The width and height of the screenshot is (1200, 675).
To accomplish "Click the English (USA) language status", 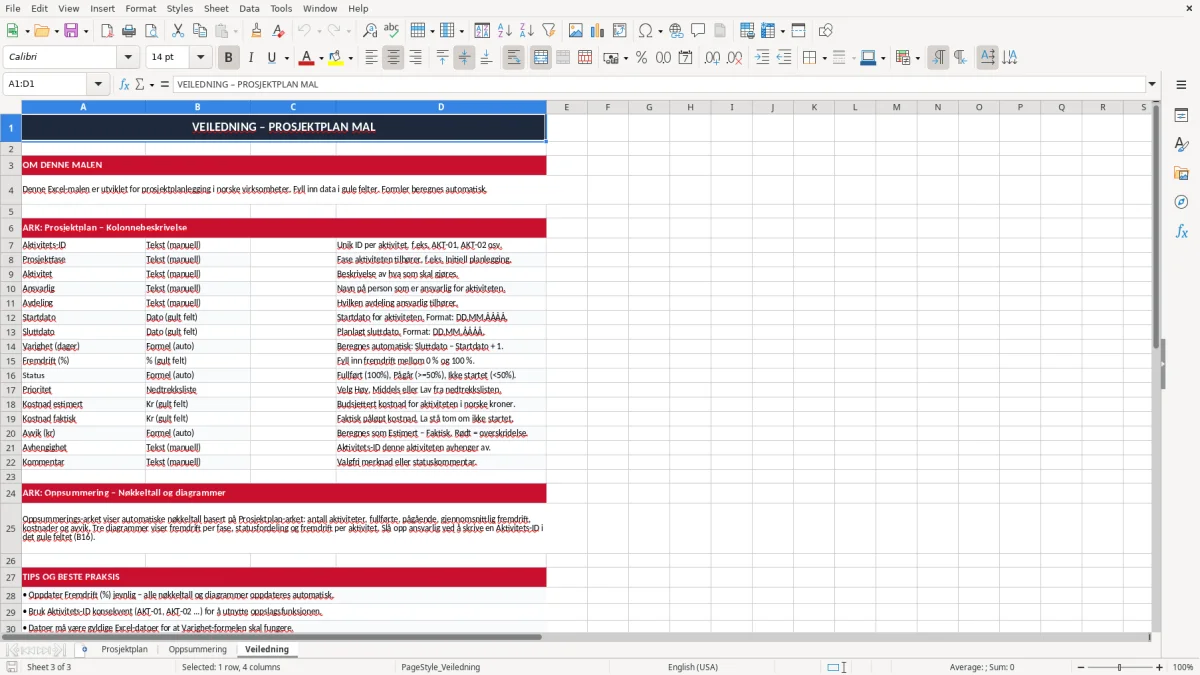I will 692,667.
